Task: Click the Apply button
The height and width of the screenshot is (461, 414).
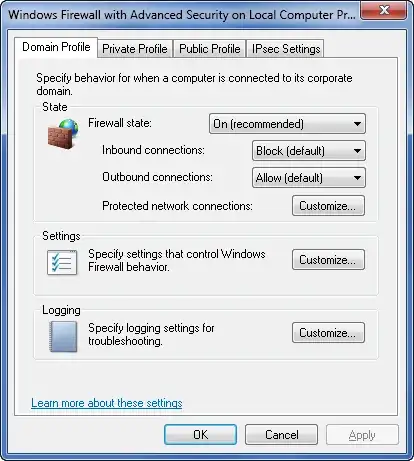Action: click(362, 435)
